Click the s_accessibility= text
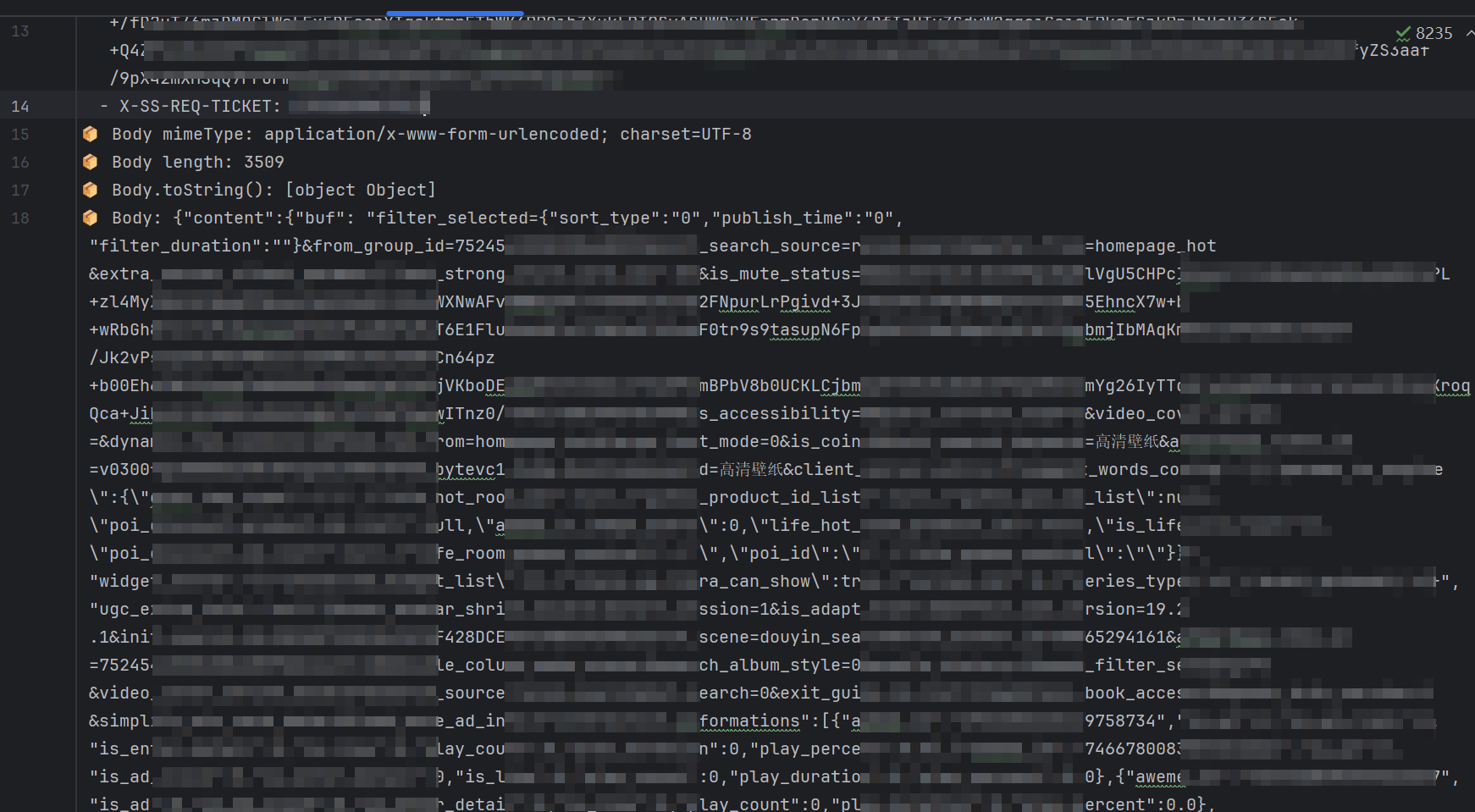This screenshot has width=1475, height=812. (x=780, y=413)
